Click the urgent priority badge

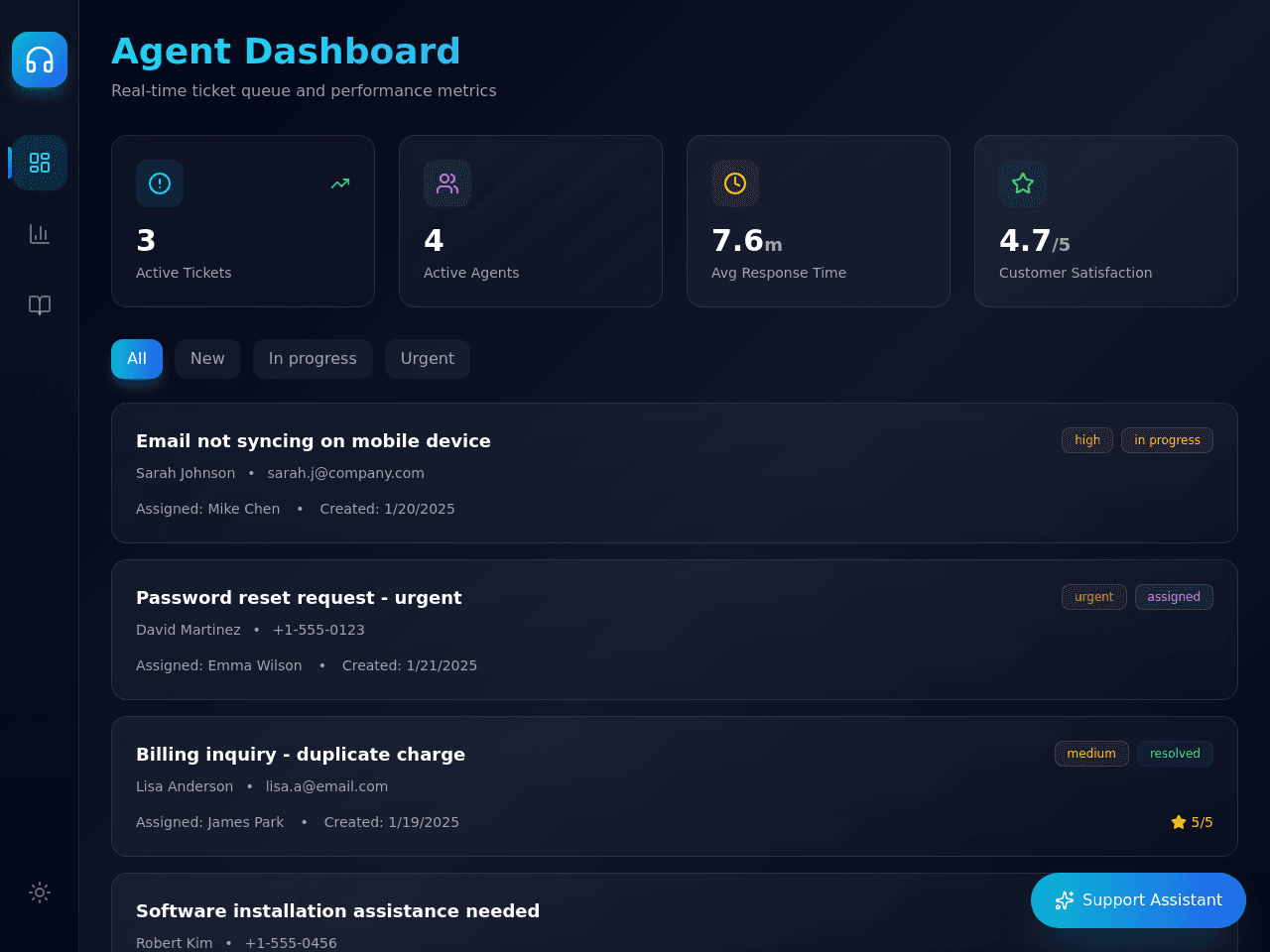tap(1094, 597)
